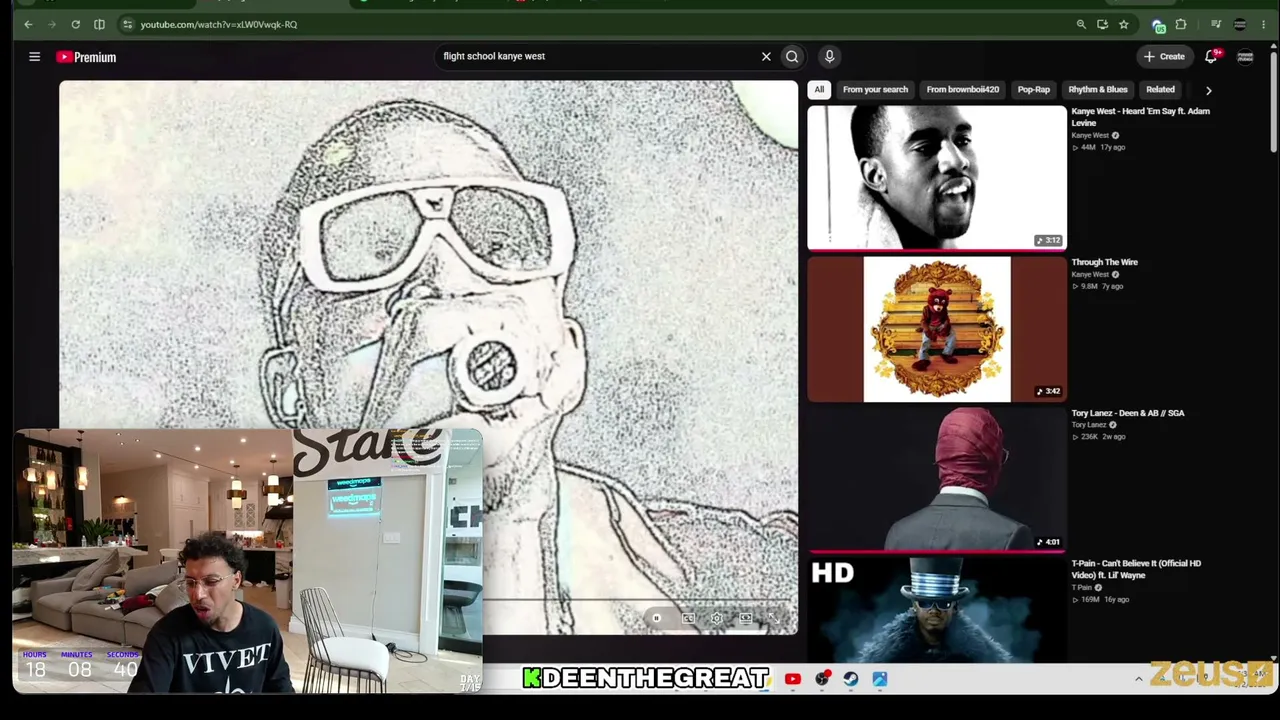
Task: Show hidden system tray icons chevron
Action: pos(1138,679)
